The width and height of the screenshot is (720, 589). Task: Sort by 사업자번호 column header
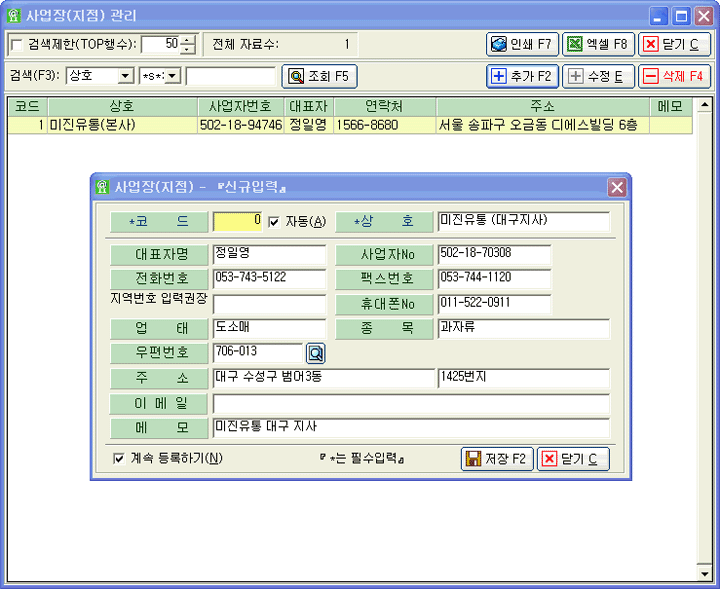click(x=241, y=107)
